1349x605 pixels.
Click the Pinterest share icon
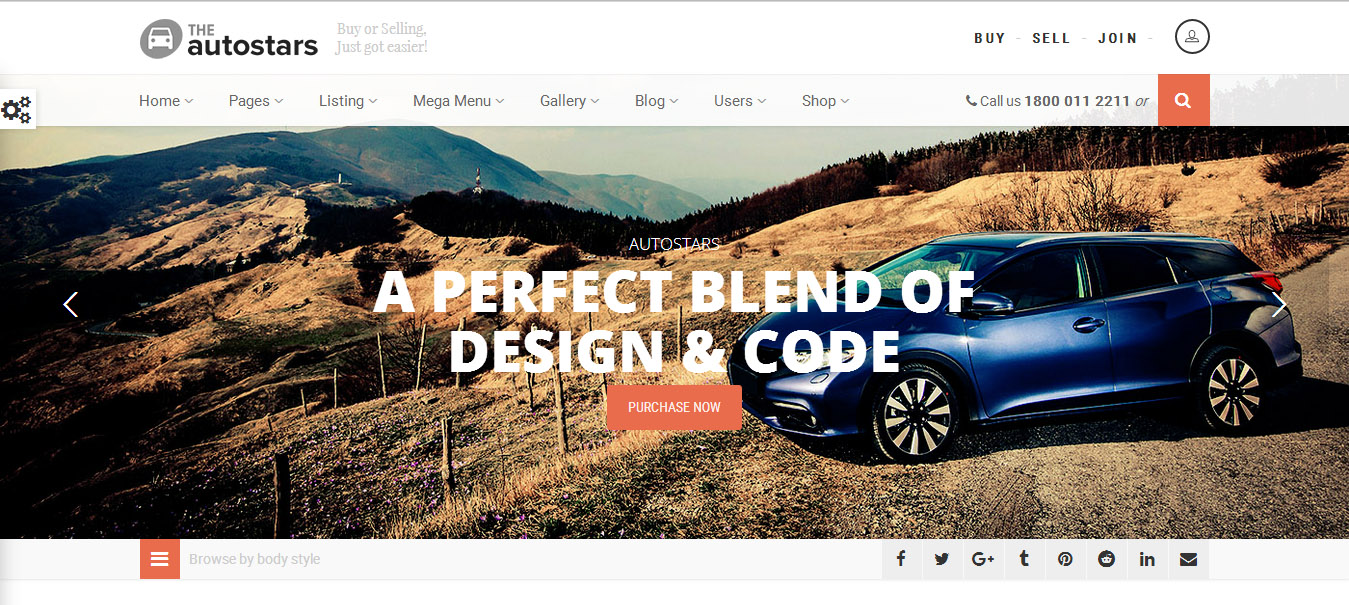(x=1065, y=559)
